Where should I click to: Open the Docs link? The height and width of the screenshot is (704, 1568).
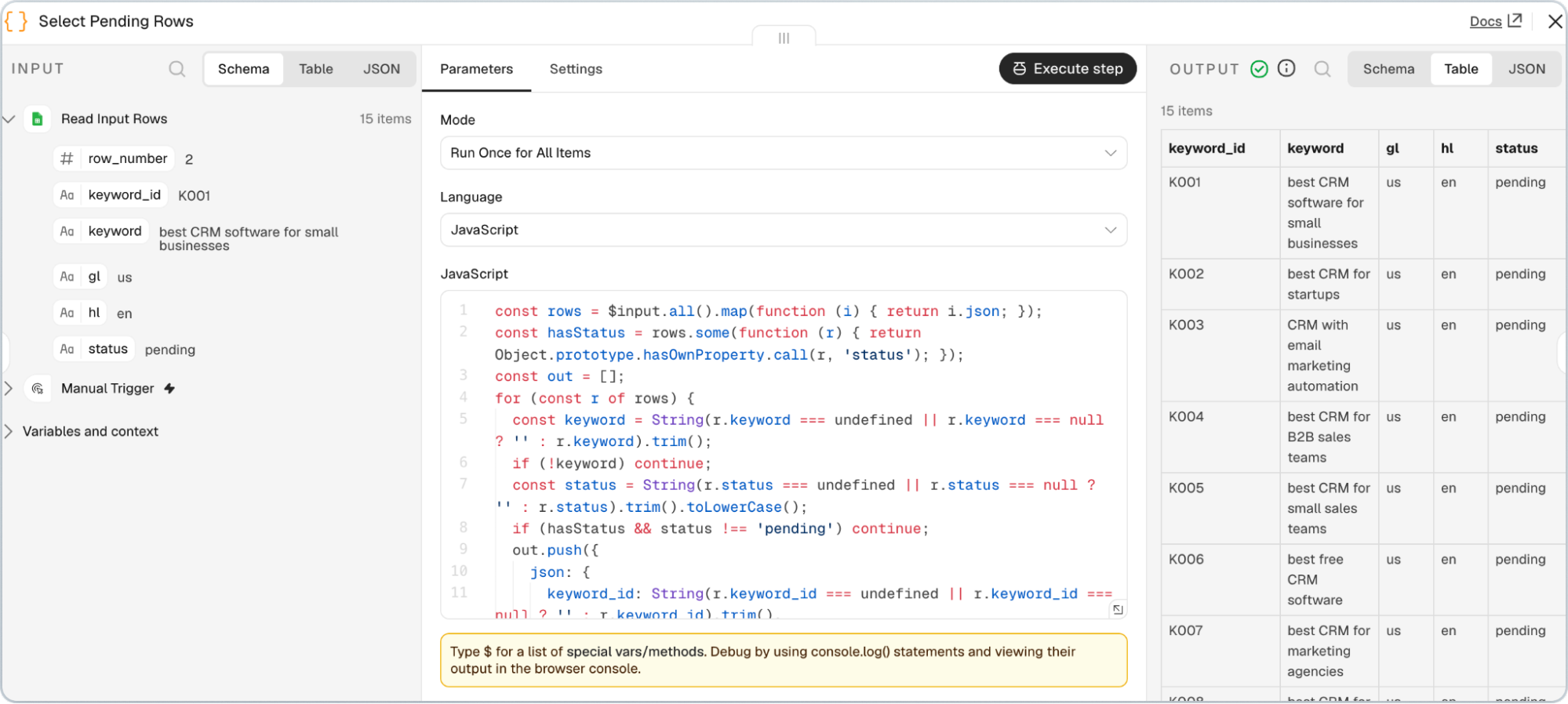(x=1494, y=21)
